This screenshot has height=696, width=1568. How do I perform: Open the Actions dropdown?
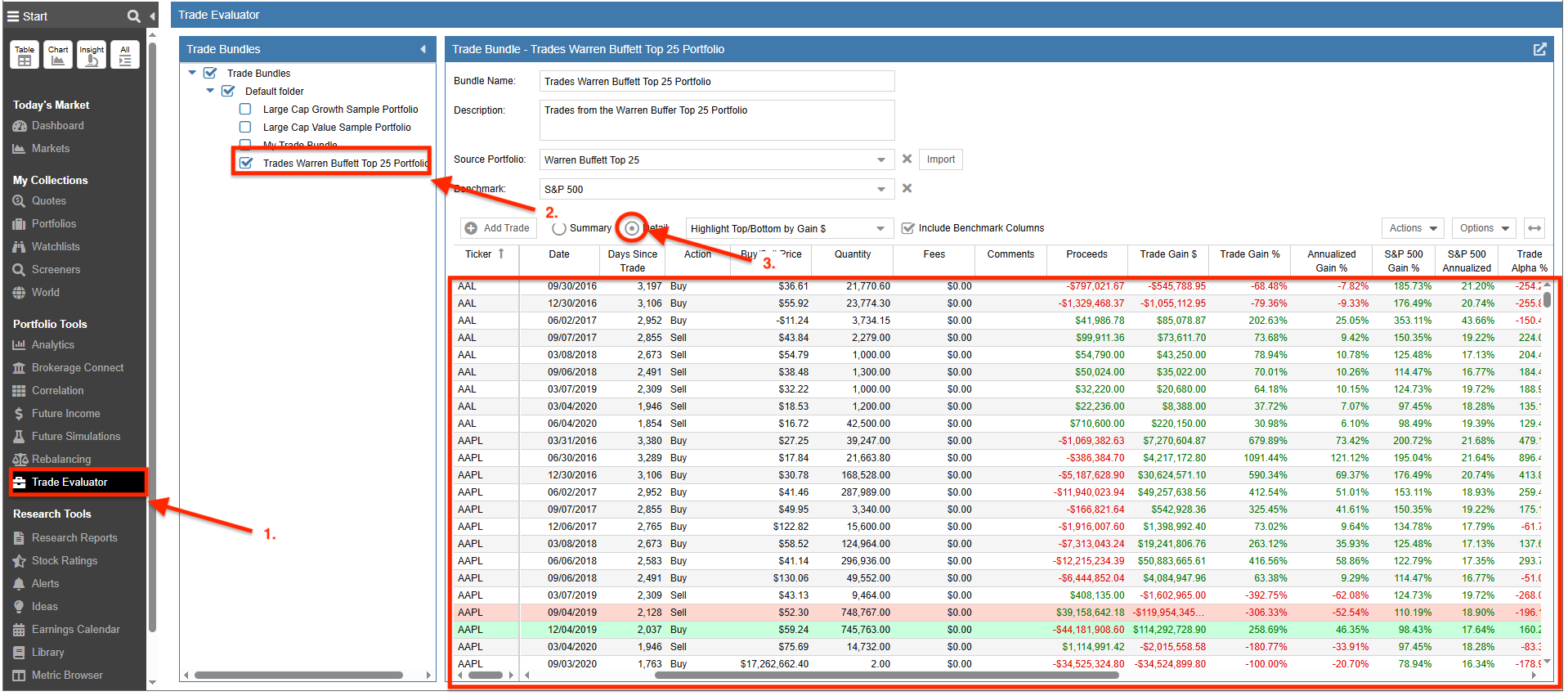1413,228
